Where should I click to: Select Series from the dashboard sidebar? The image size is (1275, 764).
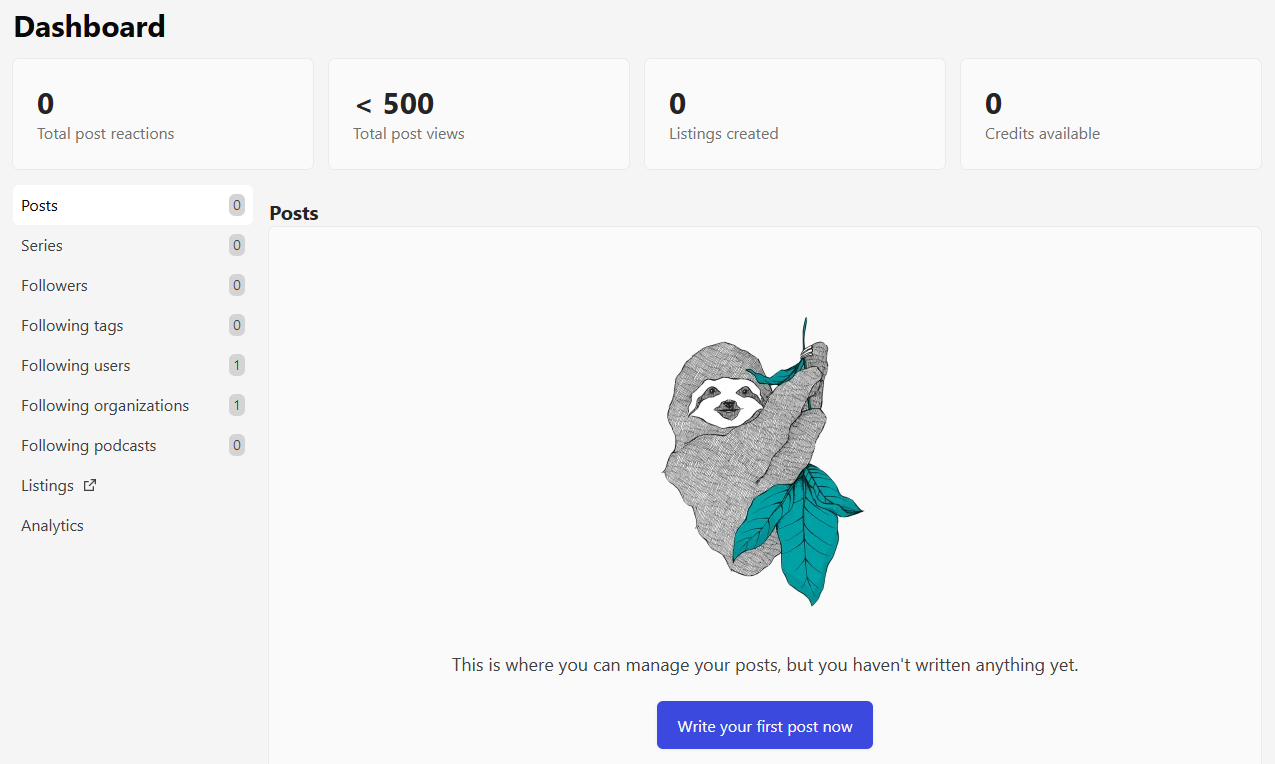point(41,245)
